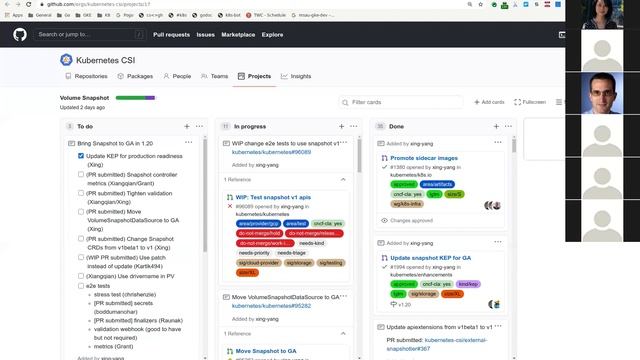Viewport: 640px width, 360px height.
Task: Bookmark this page with the star icon
Action: coord(480,4)
